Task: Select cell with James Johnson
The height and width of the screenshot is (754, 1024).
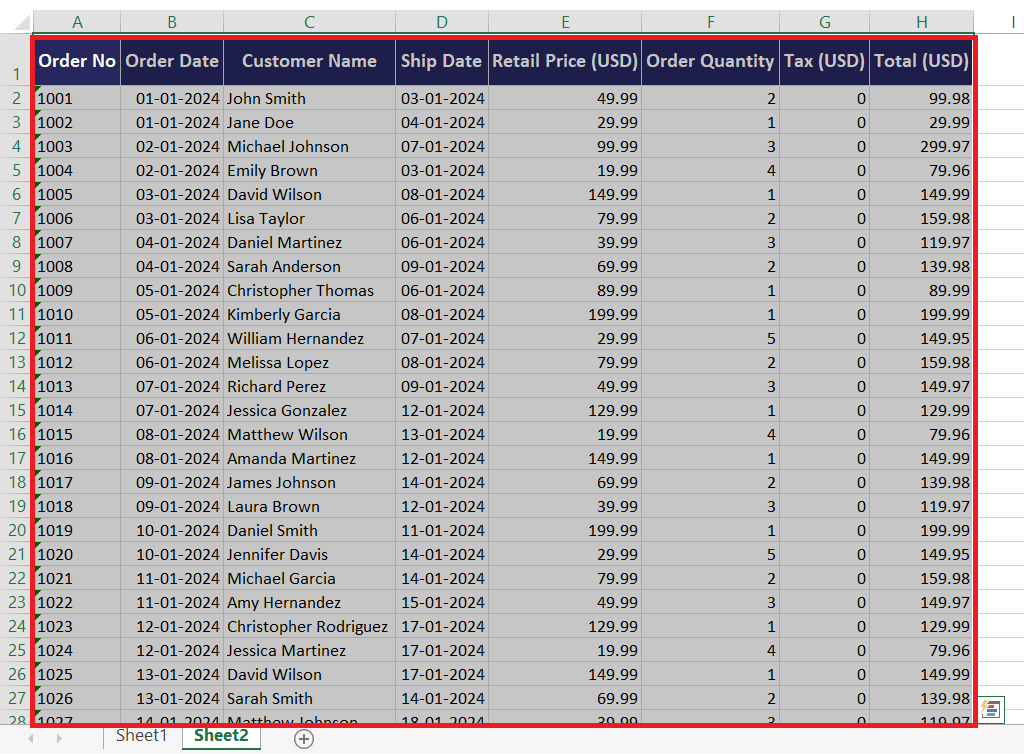Action: click(x=310, y=482)
